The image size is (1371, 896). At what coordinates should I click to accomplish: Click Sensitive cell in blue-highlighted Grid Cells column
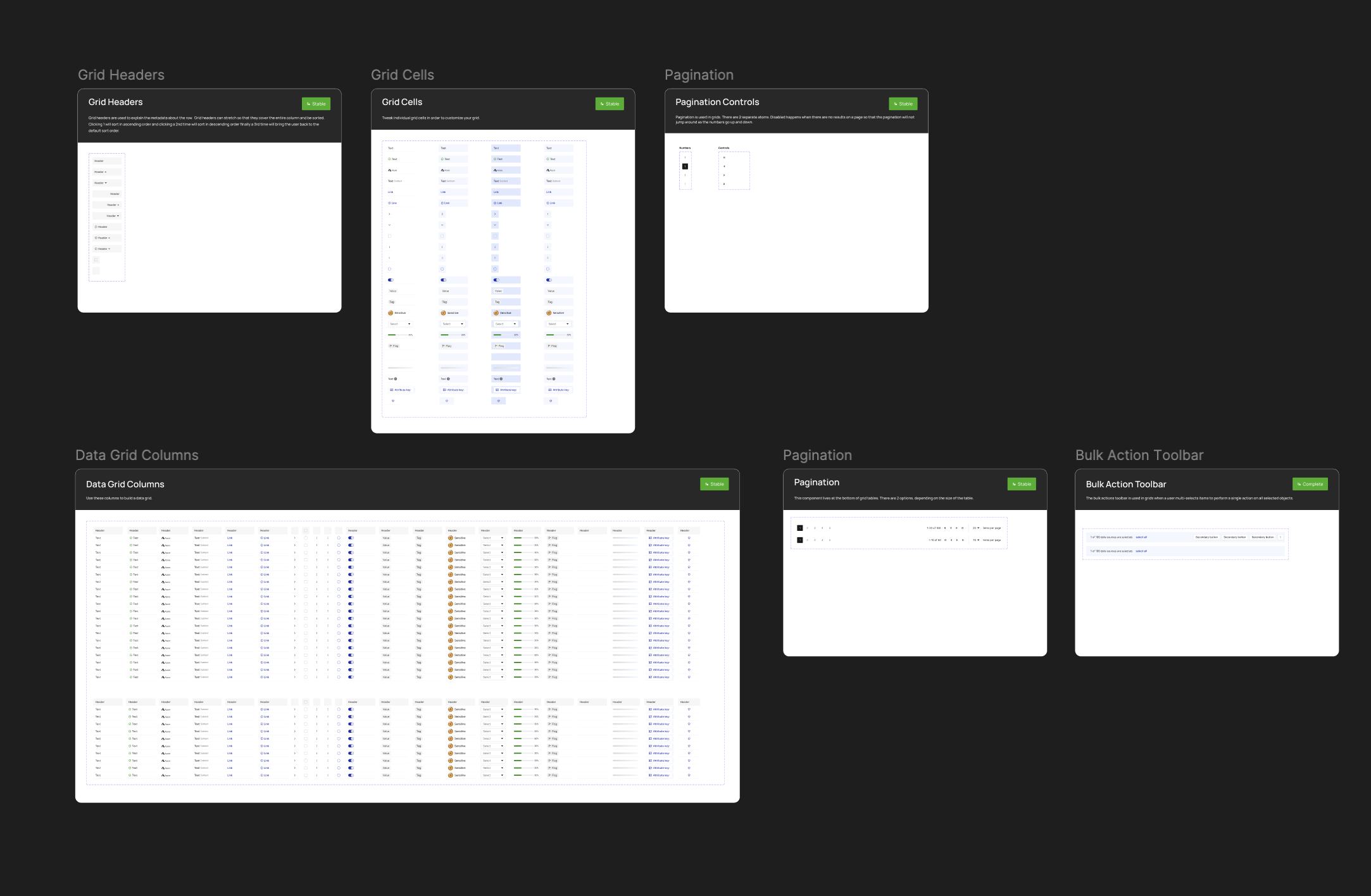pos(506,313)
